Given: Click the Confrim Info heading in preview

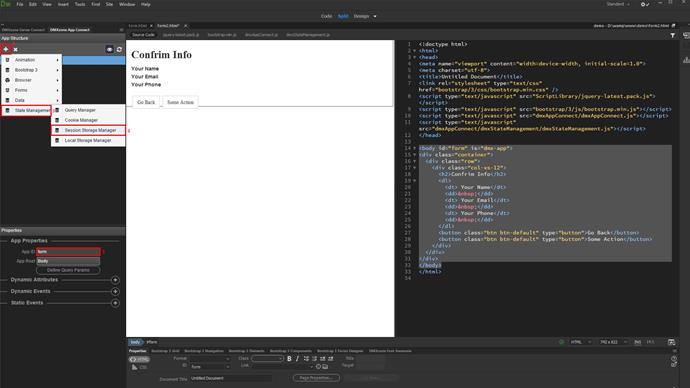Looking at the screenshot, I should tap(161, 55).
